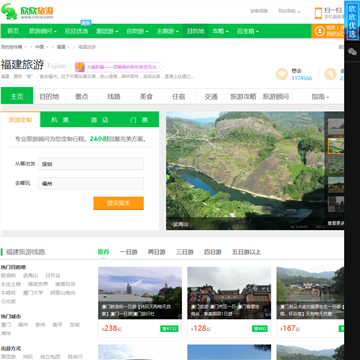
Task: Click the heart 想去 icon
Action: click(282, 74)
